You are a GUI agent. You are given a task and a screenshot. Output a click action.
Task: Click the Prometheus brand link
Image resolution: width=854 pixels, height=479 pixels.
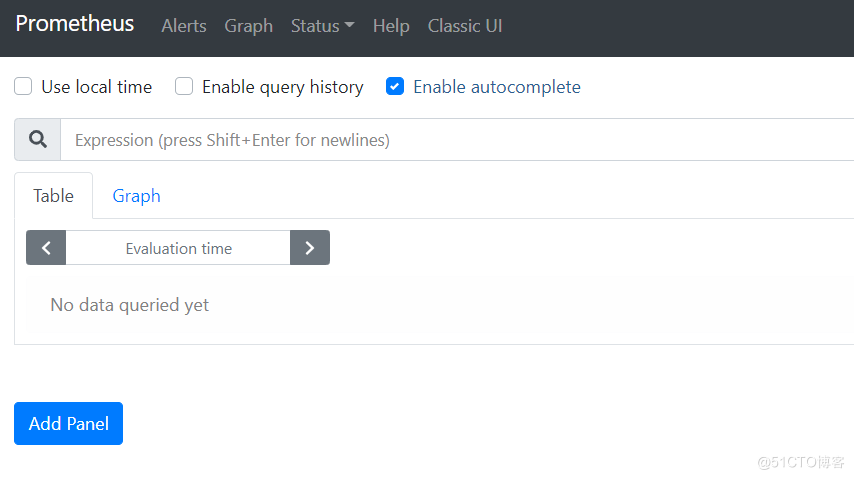pos(75,23)
